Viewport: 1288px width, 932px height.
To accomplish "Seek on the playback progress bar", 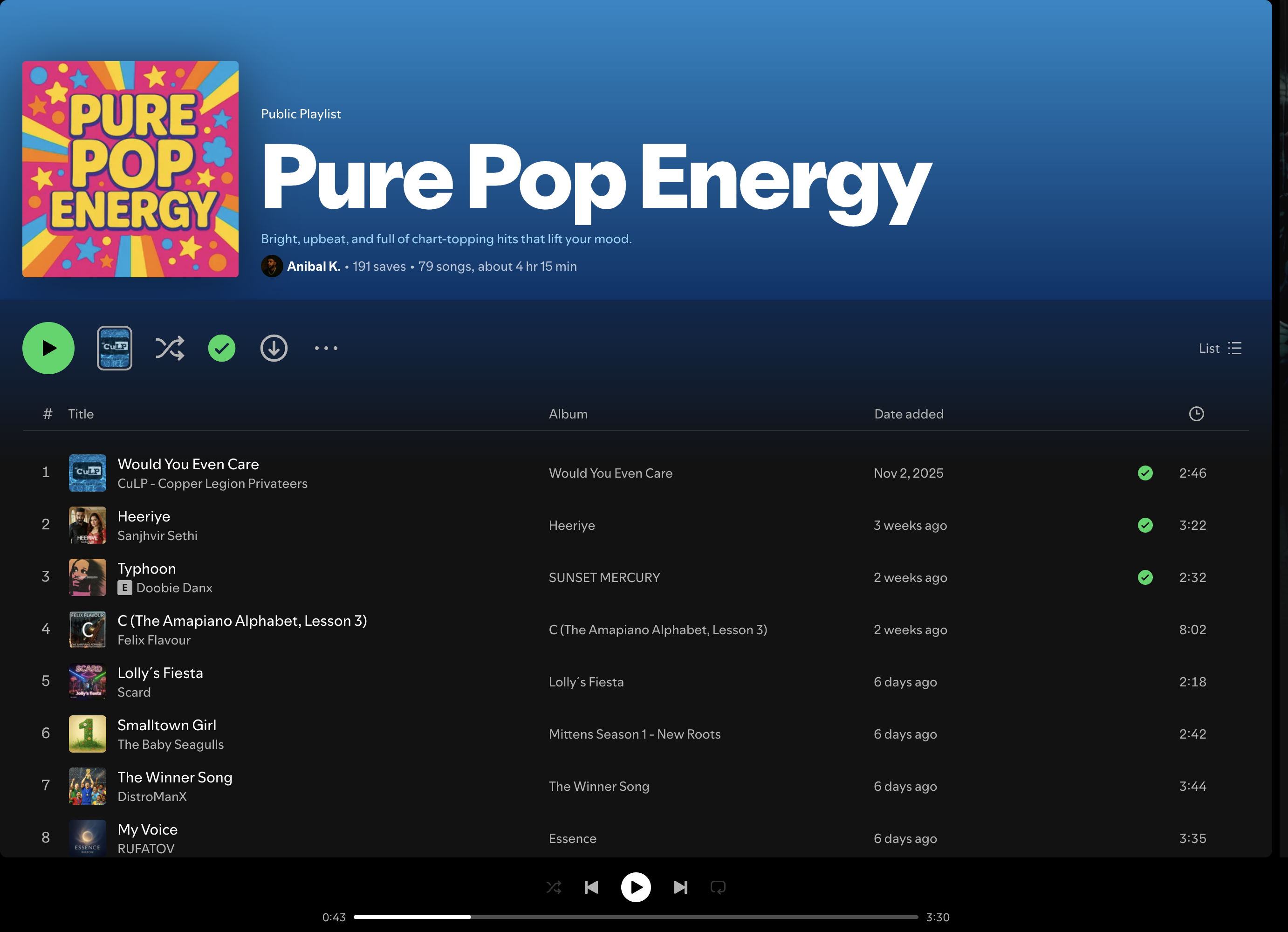I will [636, 917].
